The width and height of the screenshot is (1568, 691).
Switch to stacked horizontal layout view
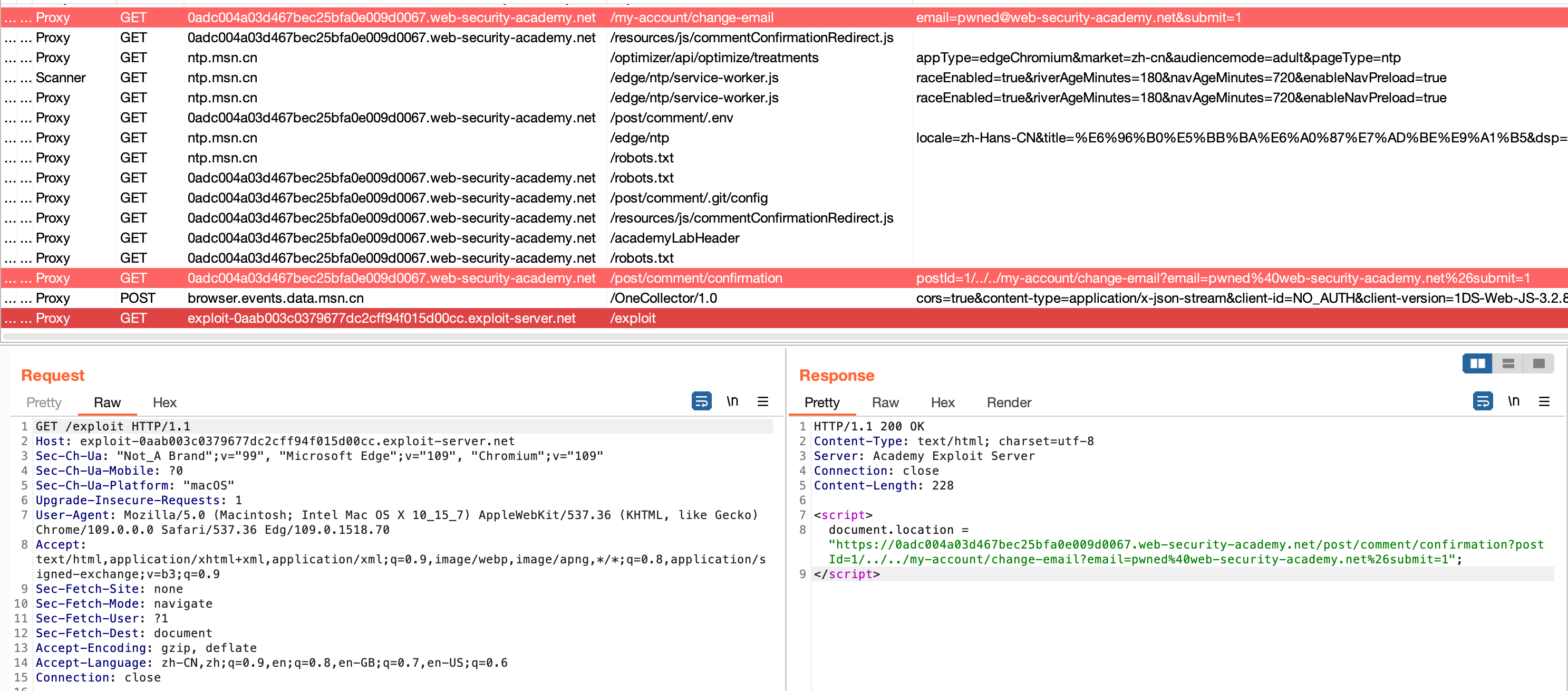1508,363
